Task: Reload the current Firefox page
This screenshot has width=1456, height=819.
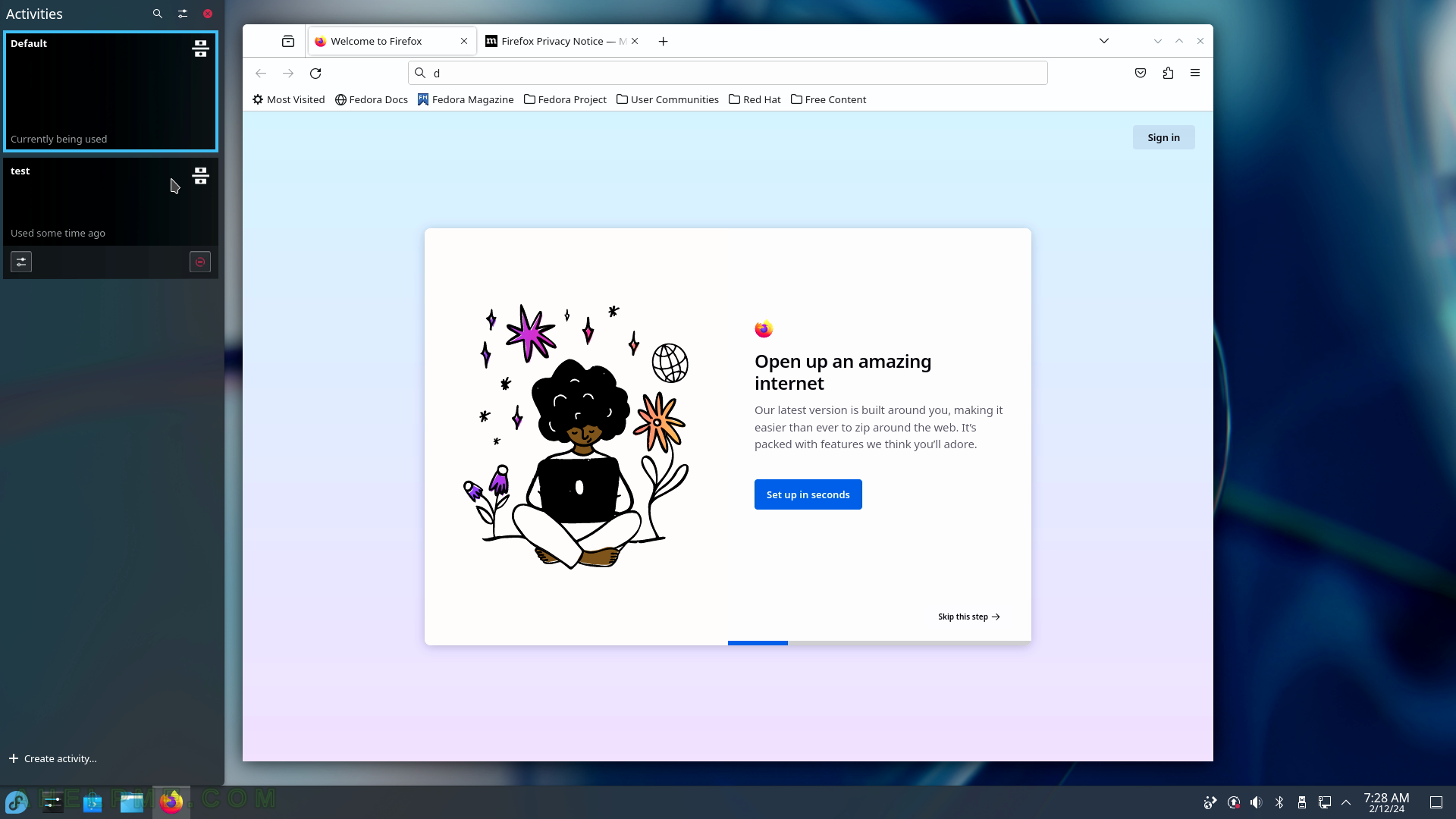Action: pyautogui.click(x=315, y=73)
